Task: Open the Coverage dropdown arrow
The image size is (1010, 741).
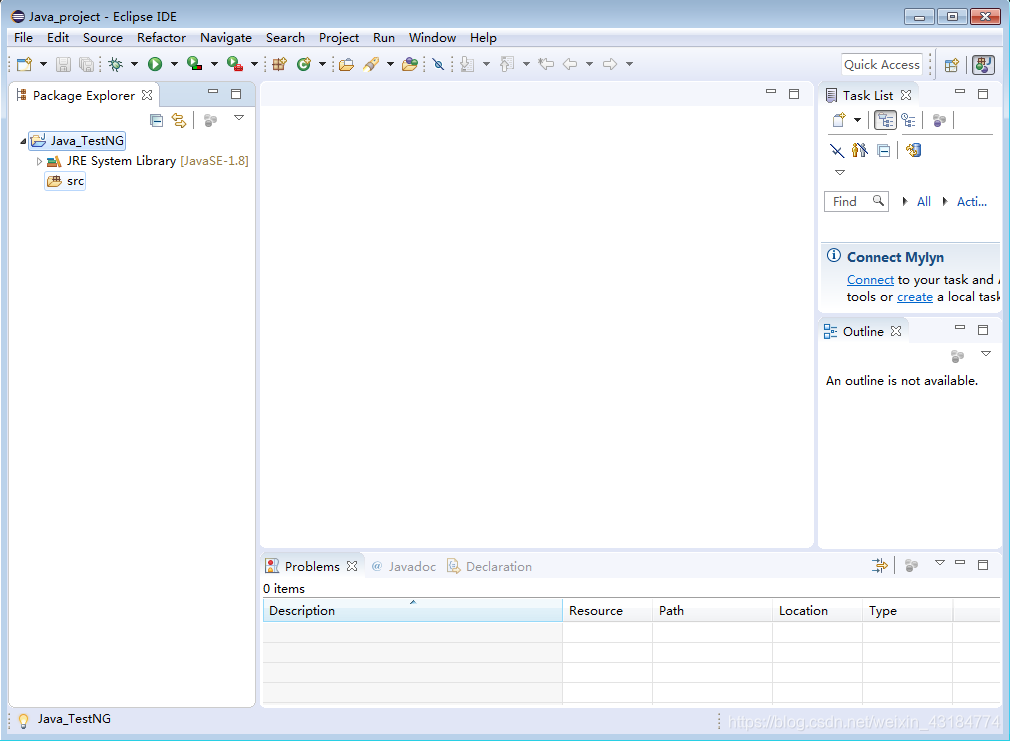Action: [214, 64]
